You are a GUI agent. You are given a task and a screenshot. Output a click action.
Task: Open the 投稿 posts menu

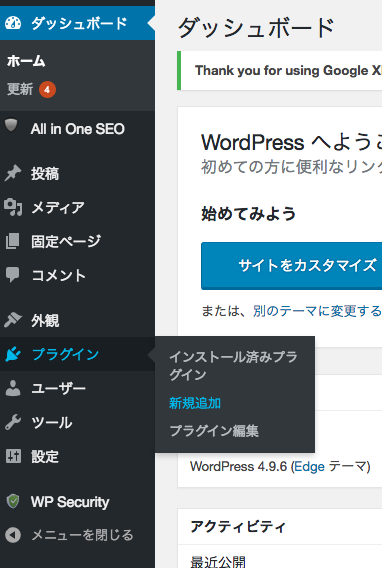click(x=77, y=173)
